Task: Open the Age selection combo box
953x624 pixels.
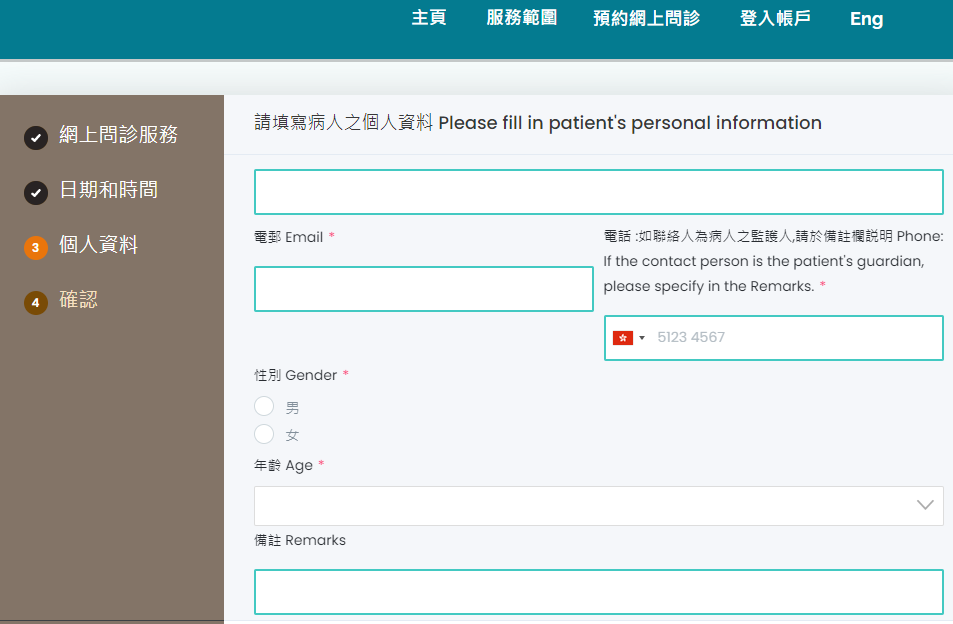Action: point(599,506)
